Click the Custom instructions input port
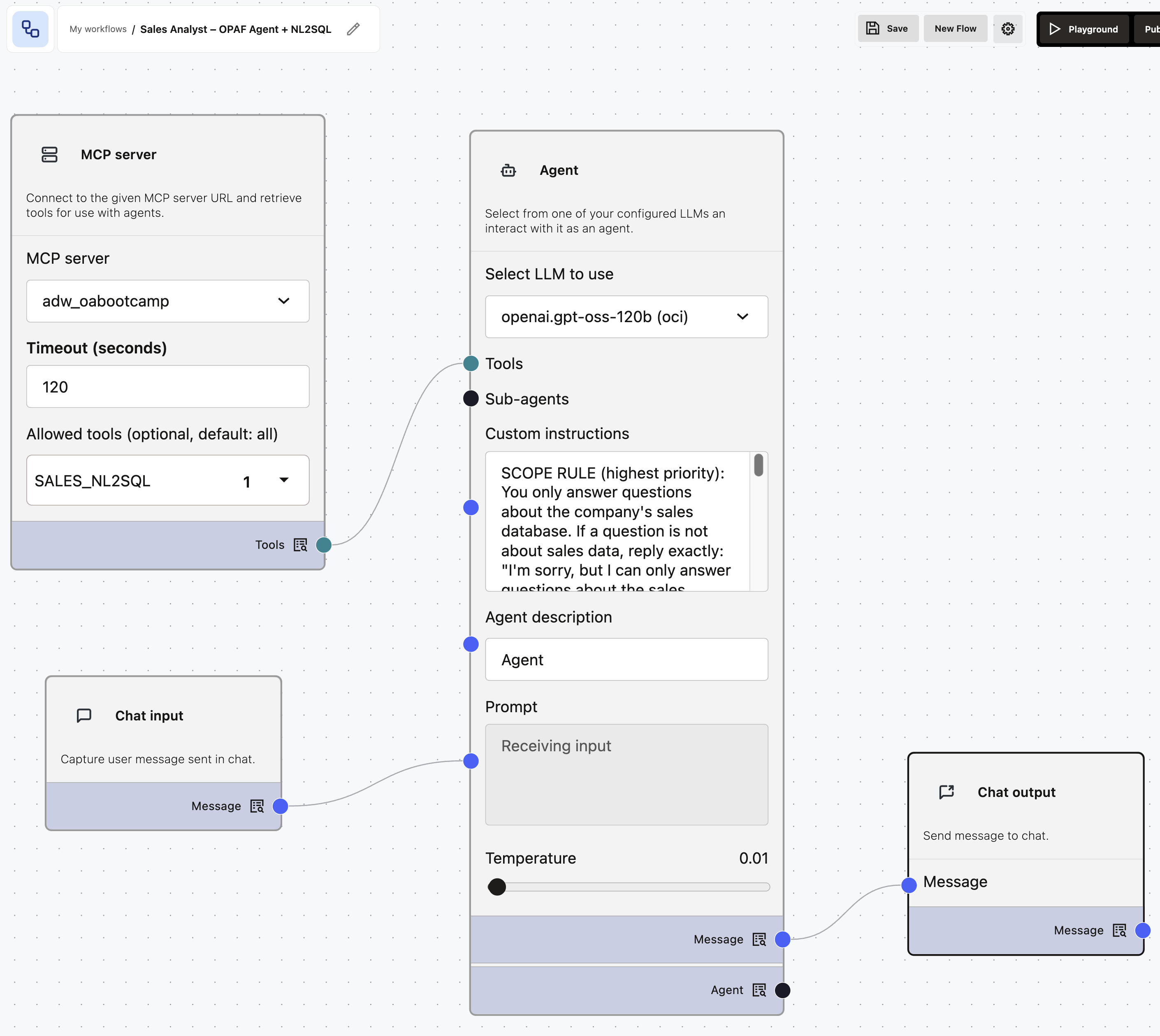Image resolution: width=1160 pixels, height=1036 pixels. click(x=471, y=507)
